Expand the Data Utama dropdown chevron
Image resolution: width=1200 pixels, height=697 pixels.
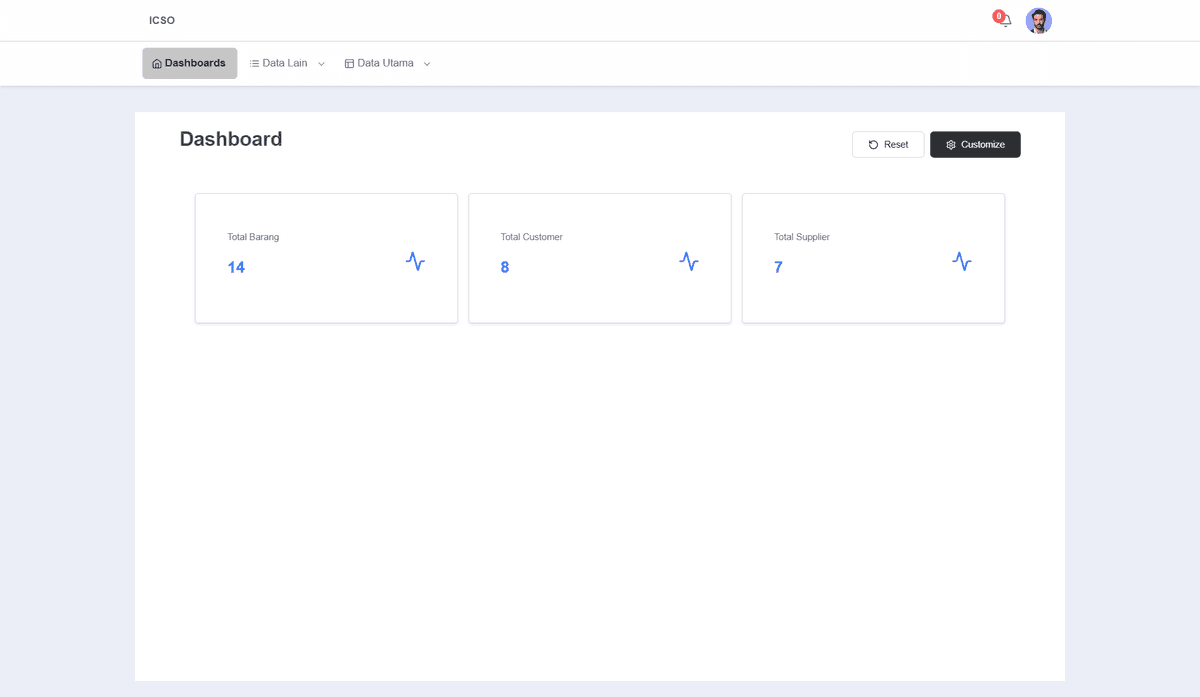pos(427,64)
